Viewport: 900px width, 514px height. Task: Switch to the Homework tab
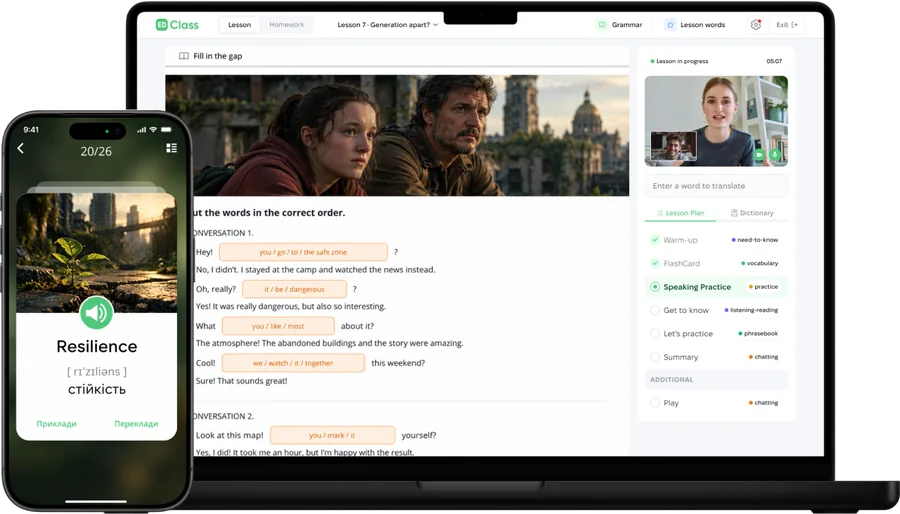286,25
